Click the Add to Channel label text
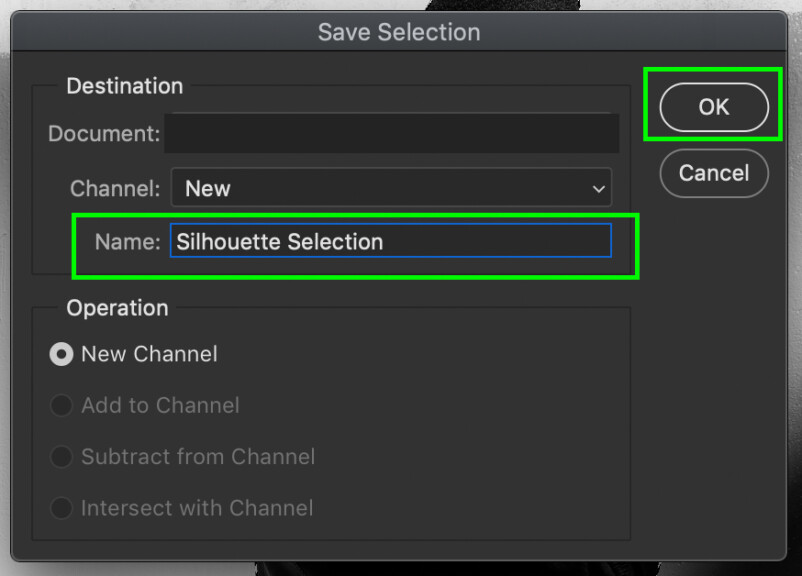This screenshot has height=576, width=802. coord(160,405)
